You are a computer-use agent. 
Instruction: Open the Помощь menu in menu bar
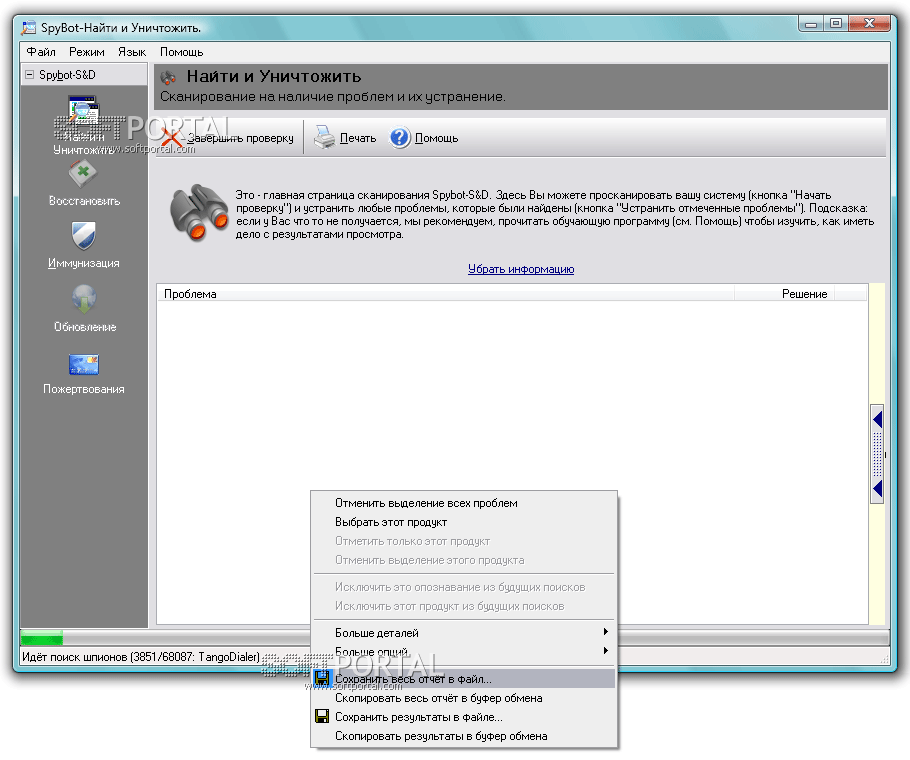[x=182, y=52]
